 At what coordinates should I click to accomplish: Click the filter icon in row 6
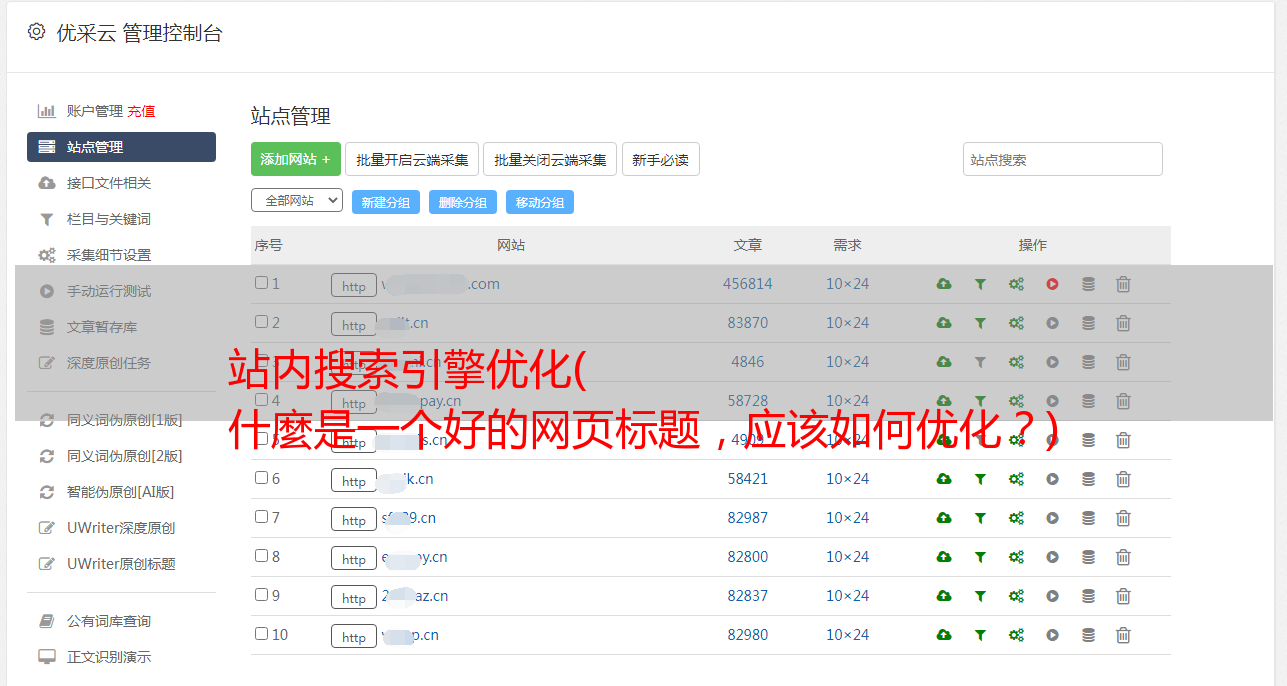[x=980, y=479]
